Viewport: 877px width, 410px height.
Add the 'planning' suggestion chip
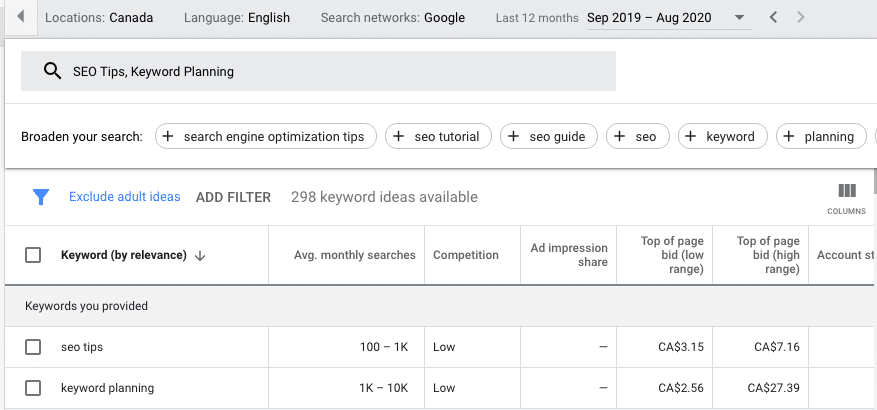coord(821,136)
